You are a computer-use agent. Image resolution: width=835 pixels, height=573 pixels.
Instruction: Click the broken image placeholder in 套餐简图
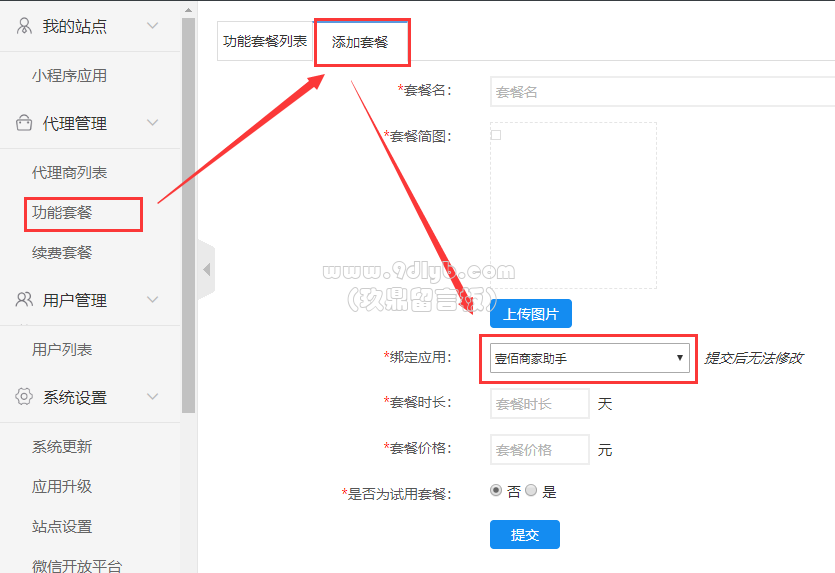coord(496,135)
